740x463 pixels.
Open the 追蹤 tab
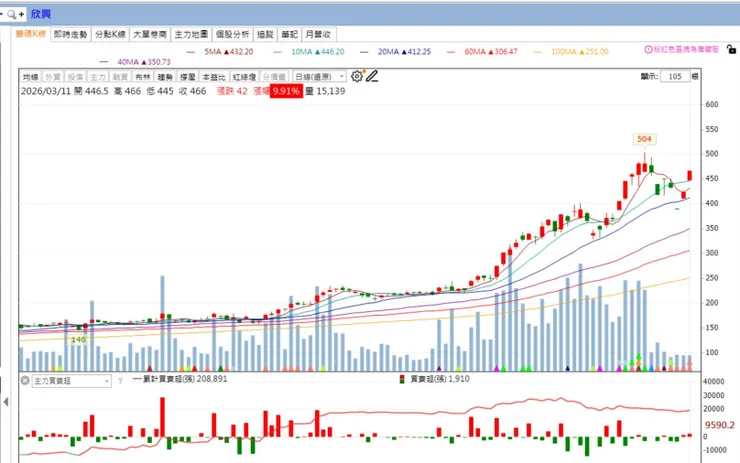[x=265, y=34]
